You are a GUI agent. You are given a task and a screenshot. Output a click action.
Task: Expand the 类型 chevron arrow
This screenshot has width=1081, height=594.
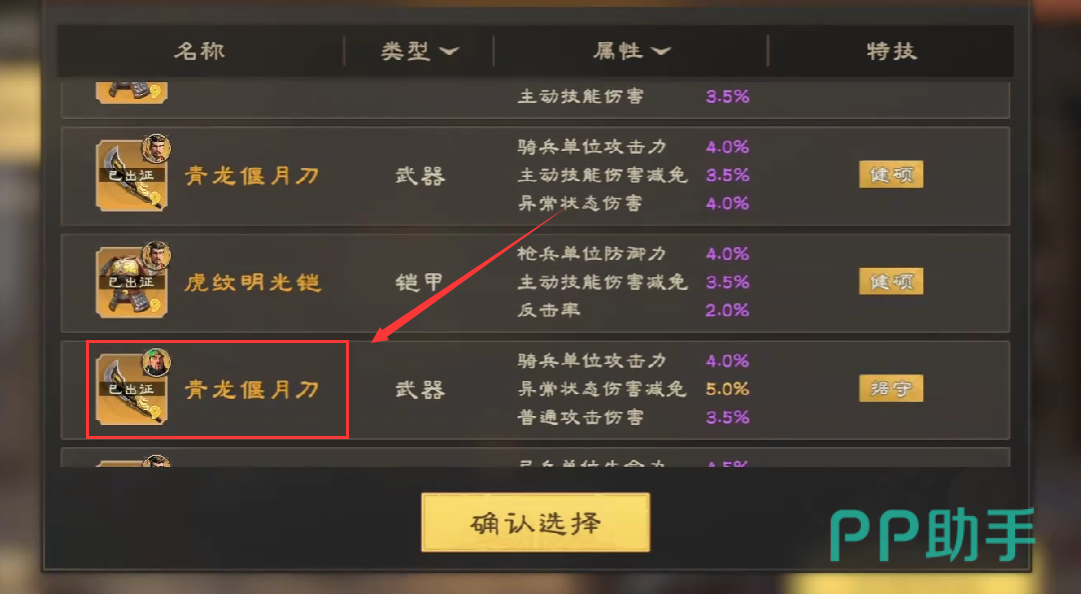[449, 52]
